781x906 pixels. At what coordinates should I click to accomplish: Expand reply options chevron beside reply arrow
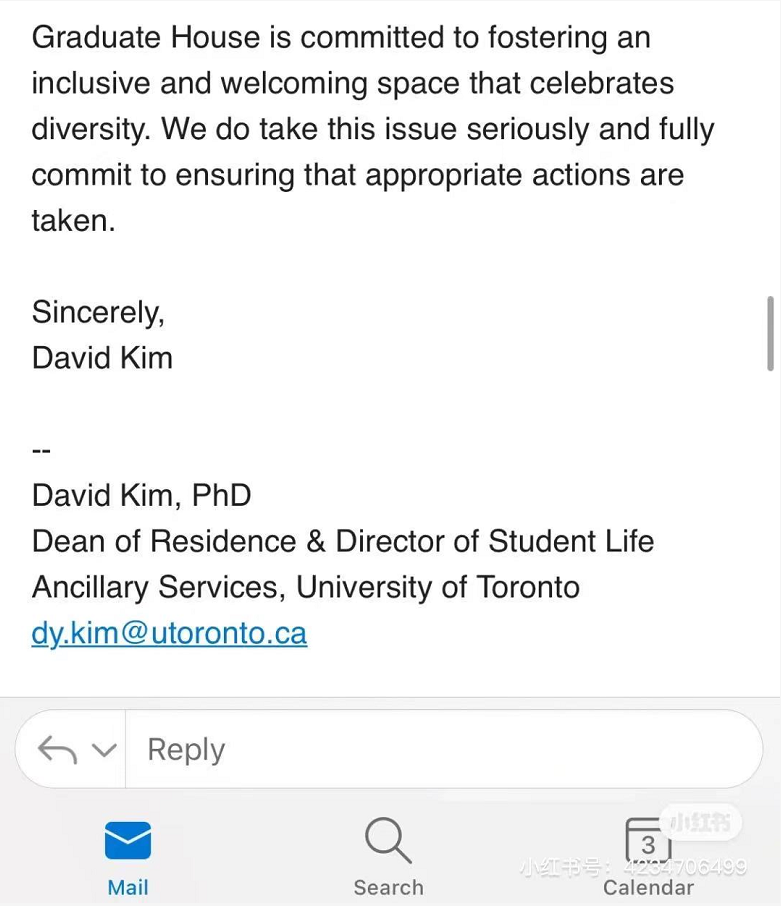(103, 750)
